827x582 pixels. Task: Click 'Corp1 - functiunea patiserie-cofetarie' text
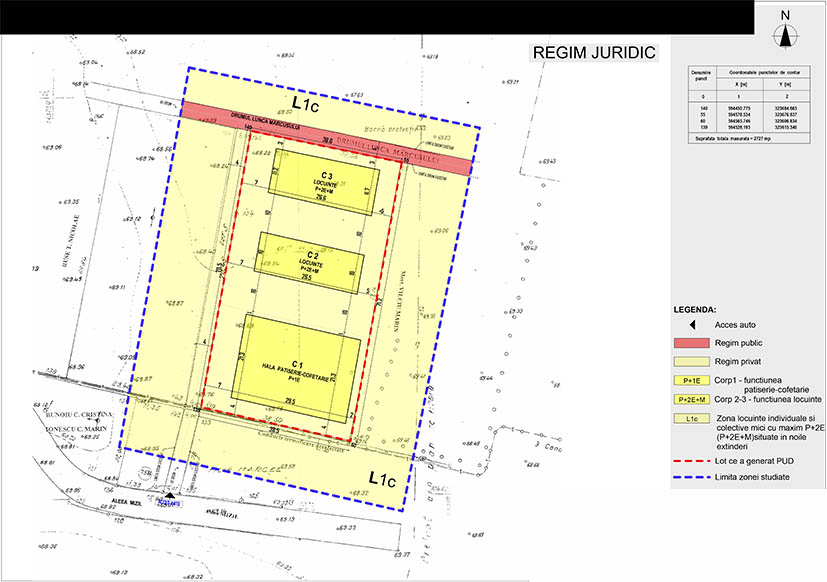point(762,385)
